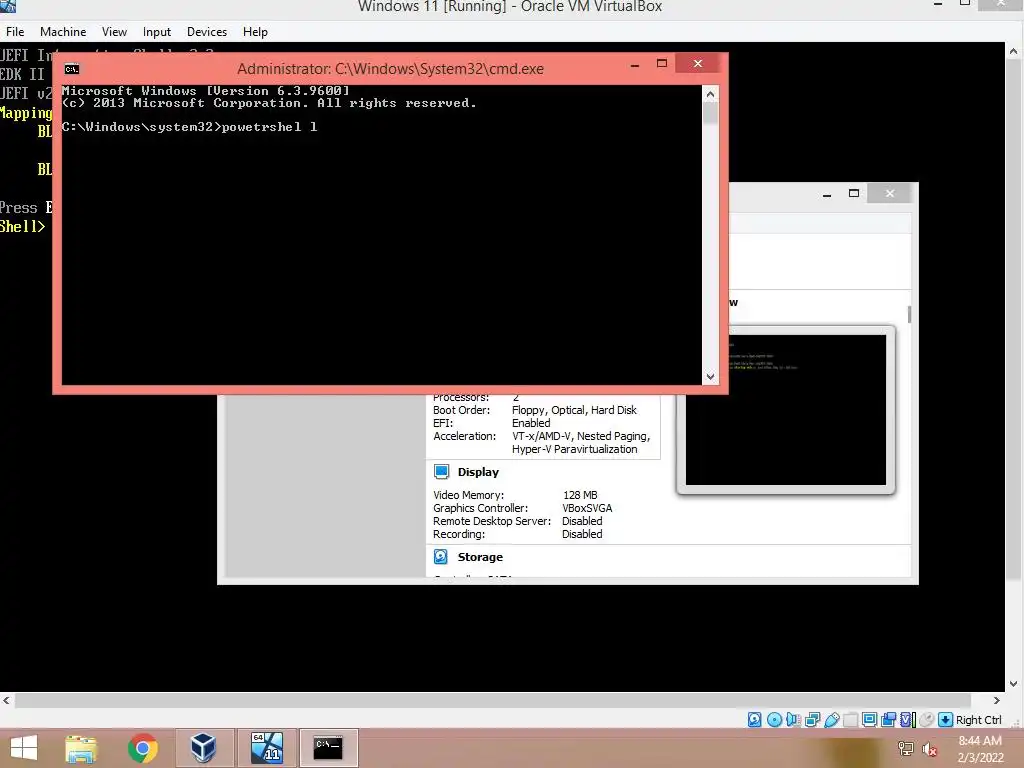Viewport: 1024px width, 768px height.
Task: Click the 'Remote Desktop Server:' label
Action: (x=492, y=521)
